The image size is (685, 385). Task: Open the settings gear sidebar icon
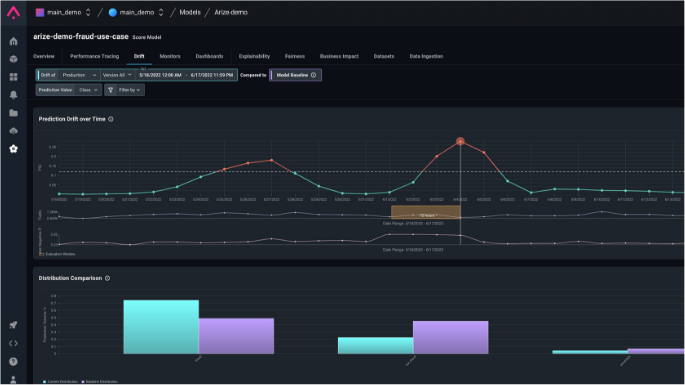[x=14, y=149]
